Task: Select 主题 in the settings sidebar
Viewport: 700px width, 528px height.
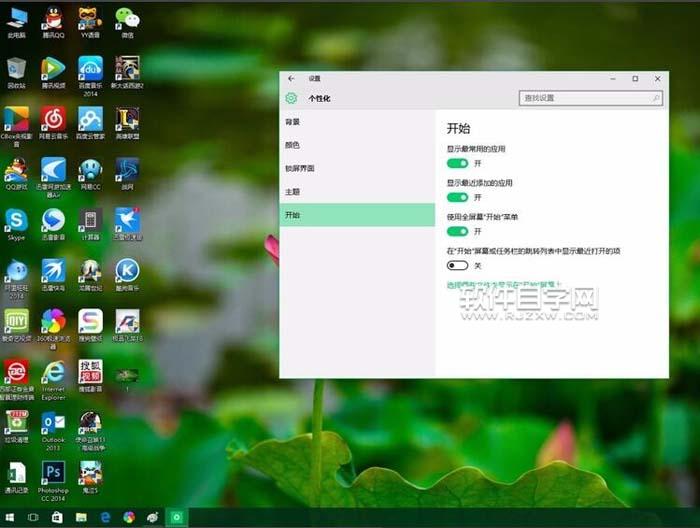Action: coord(357,191)
